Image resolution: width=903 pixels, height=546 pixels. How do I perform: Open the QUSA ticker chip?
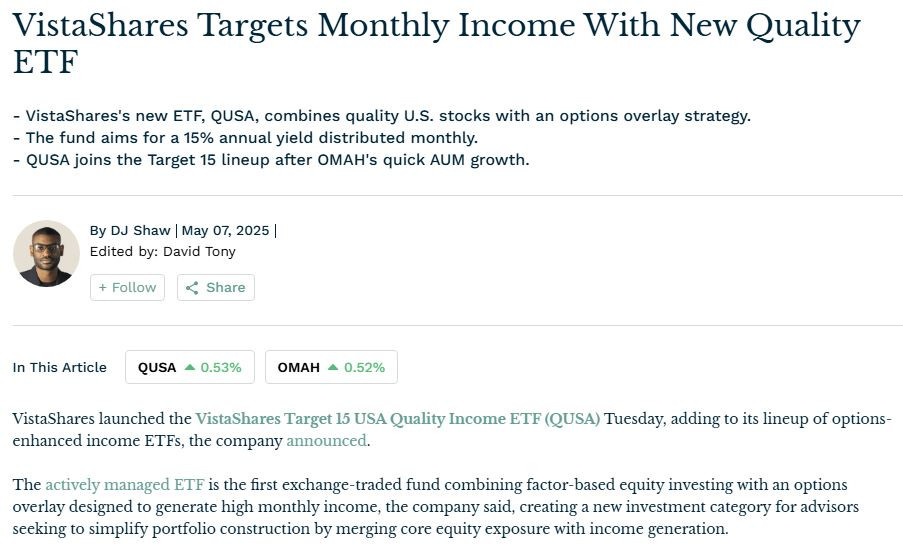tap(189, 367)
